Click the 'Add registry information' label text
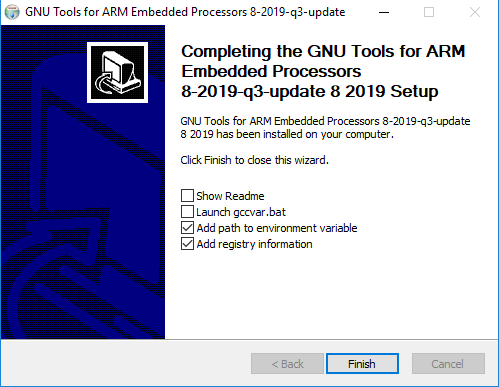The image size is (499, 387). (254, 244)
